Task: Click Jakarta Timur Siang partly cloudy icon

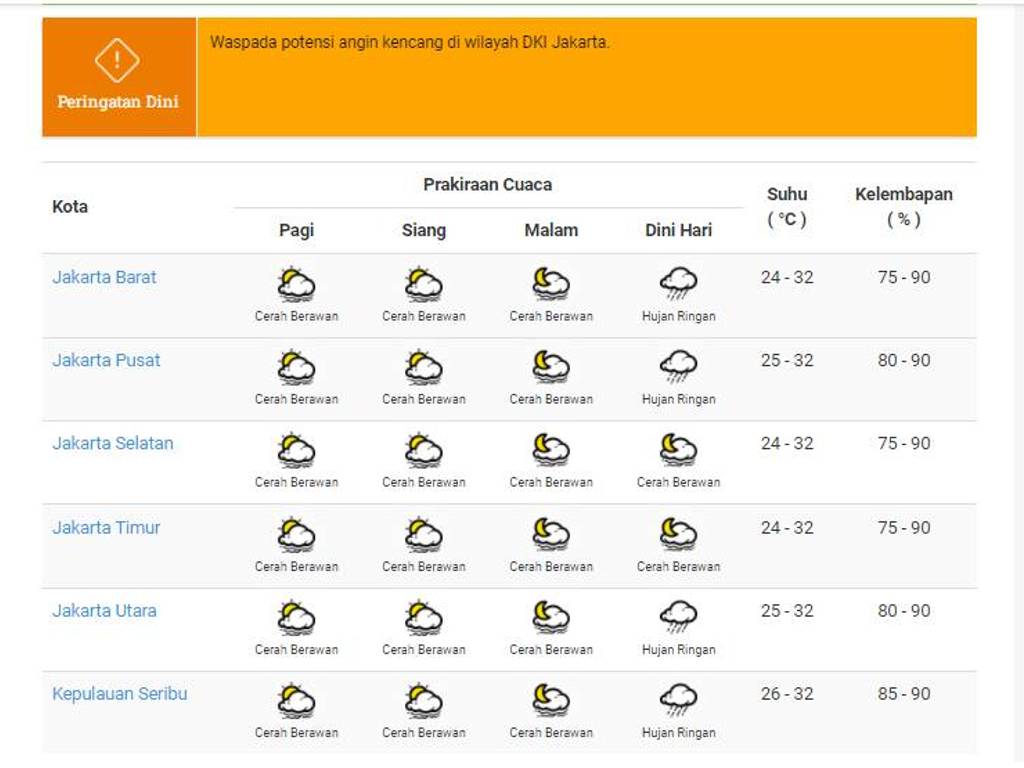Action: coord(423,535)
